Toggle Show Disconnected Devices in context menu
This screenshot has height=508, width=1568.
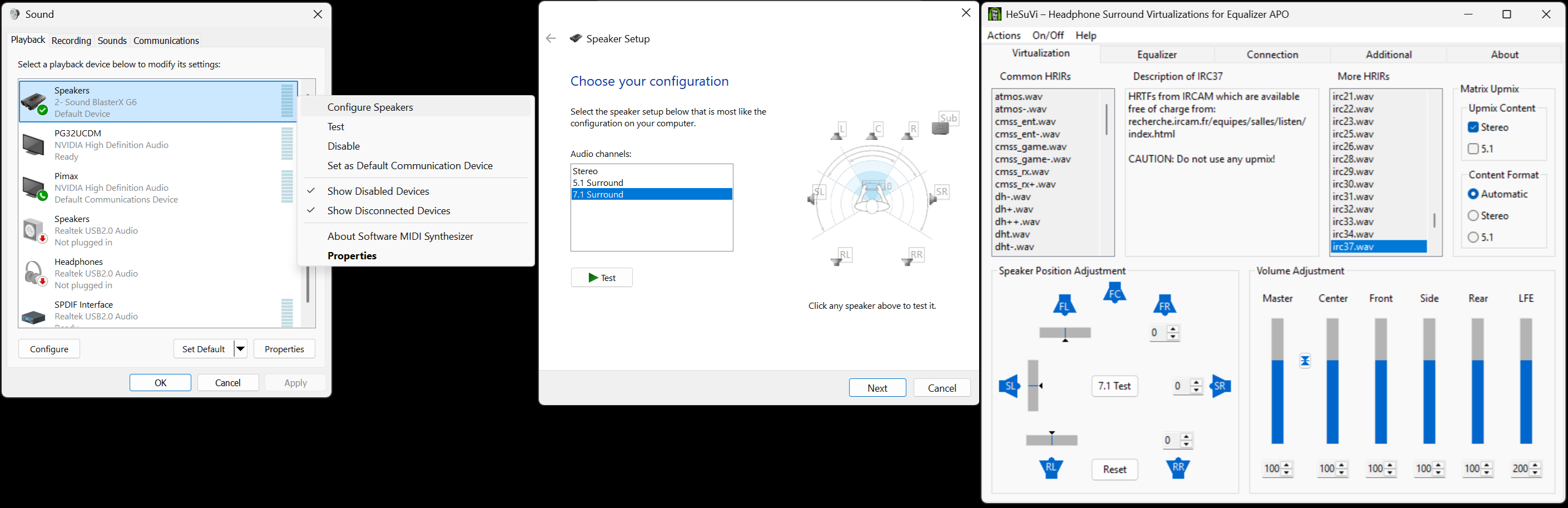(x=416, y=211)
